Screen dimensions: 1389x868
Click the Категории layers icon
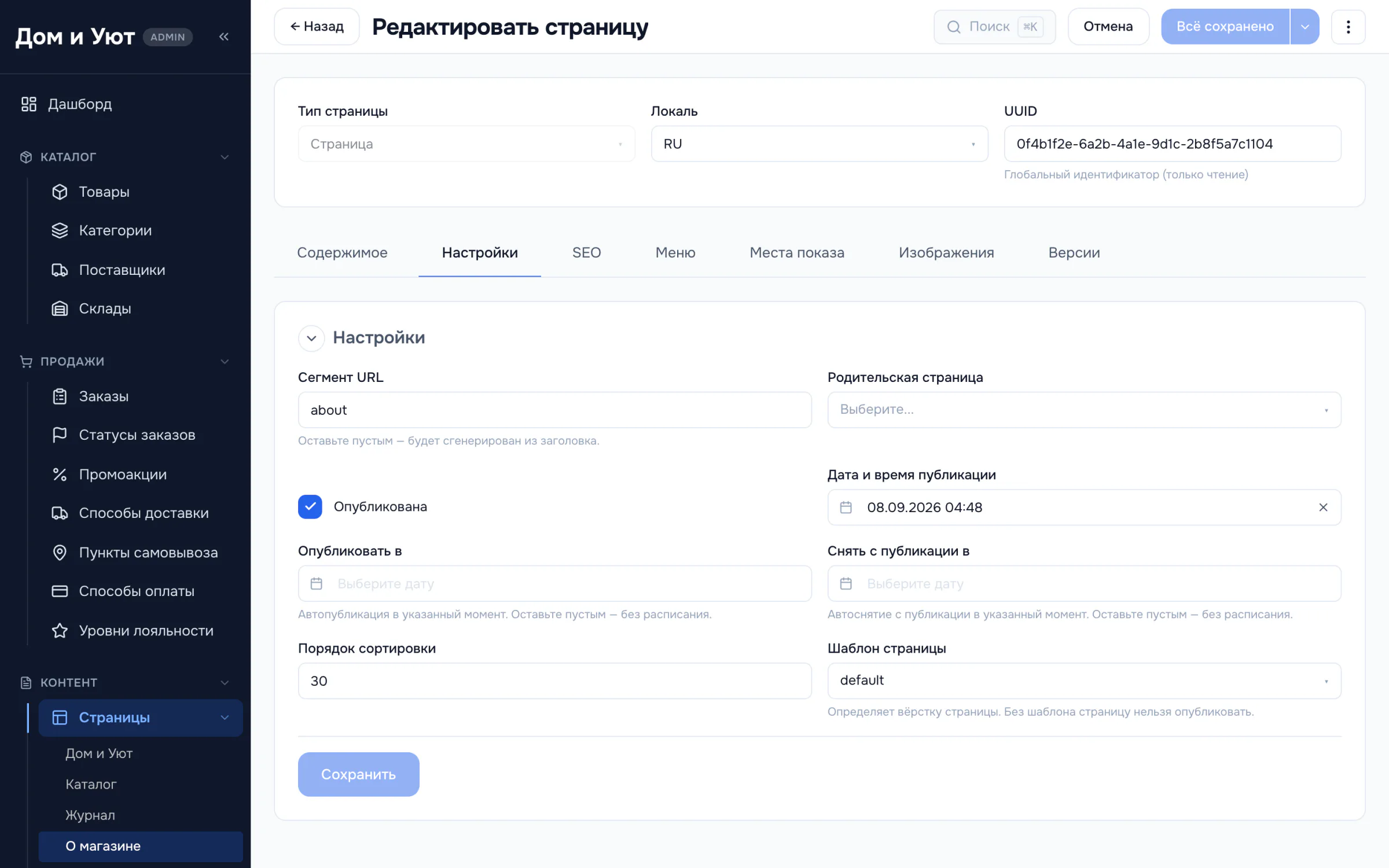(60, 230)
